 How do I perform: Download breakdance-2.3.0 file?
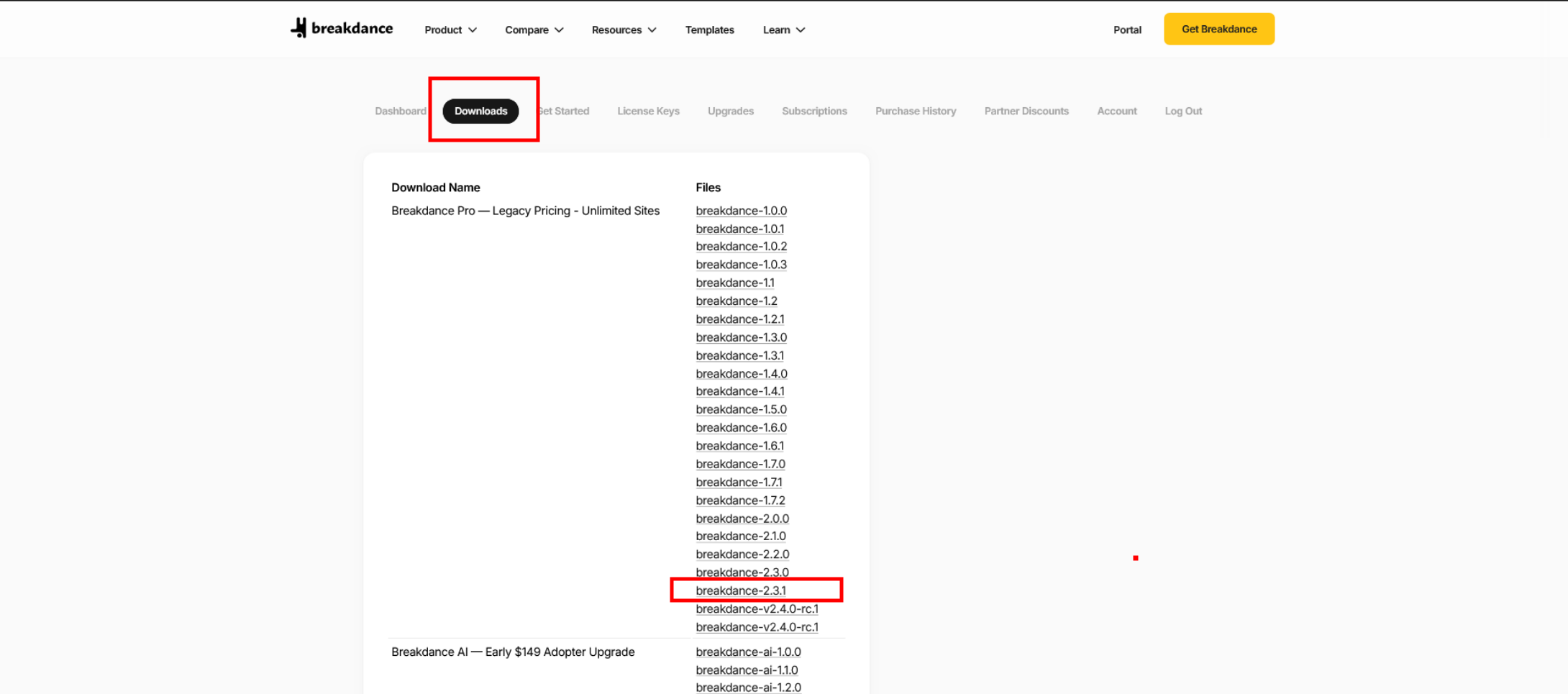click(x=742, y=572)
